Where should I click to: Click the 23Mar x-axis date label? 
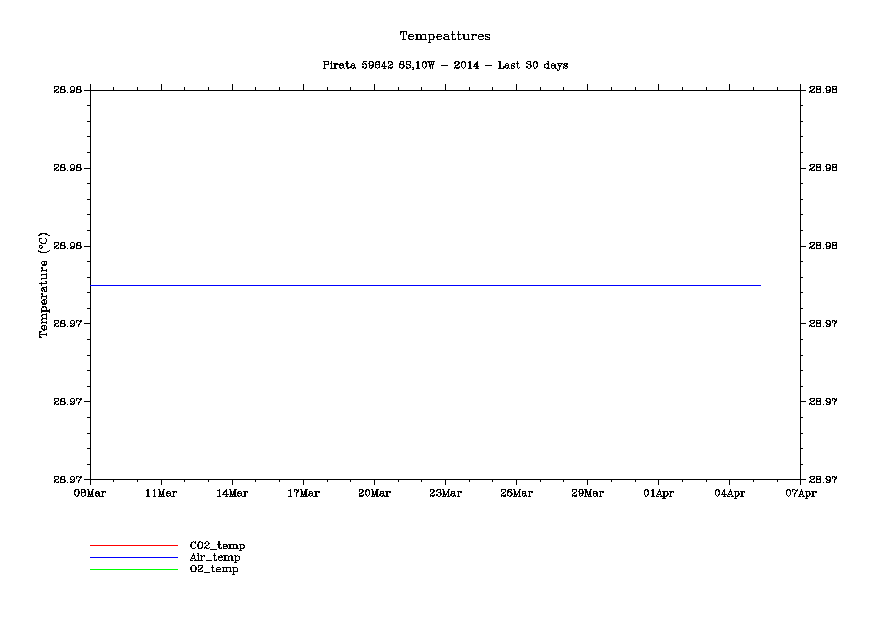(445, 493)
